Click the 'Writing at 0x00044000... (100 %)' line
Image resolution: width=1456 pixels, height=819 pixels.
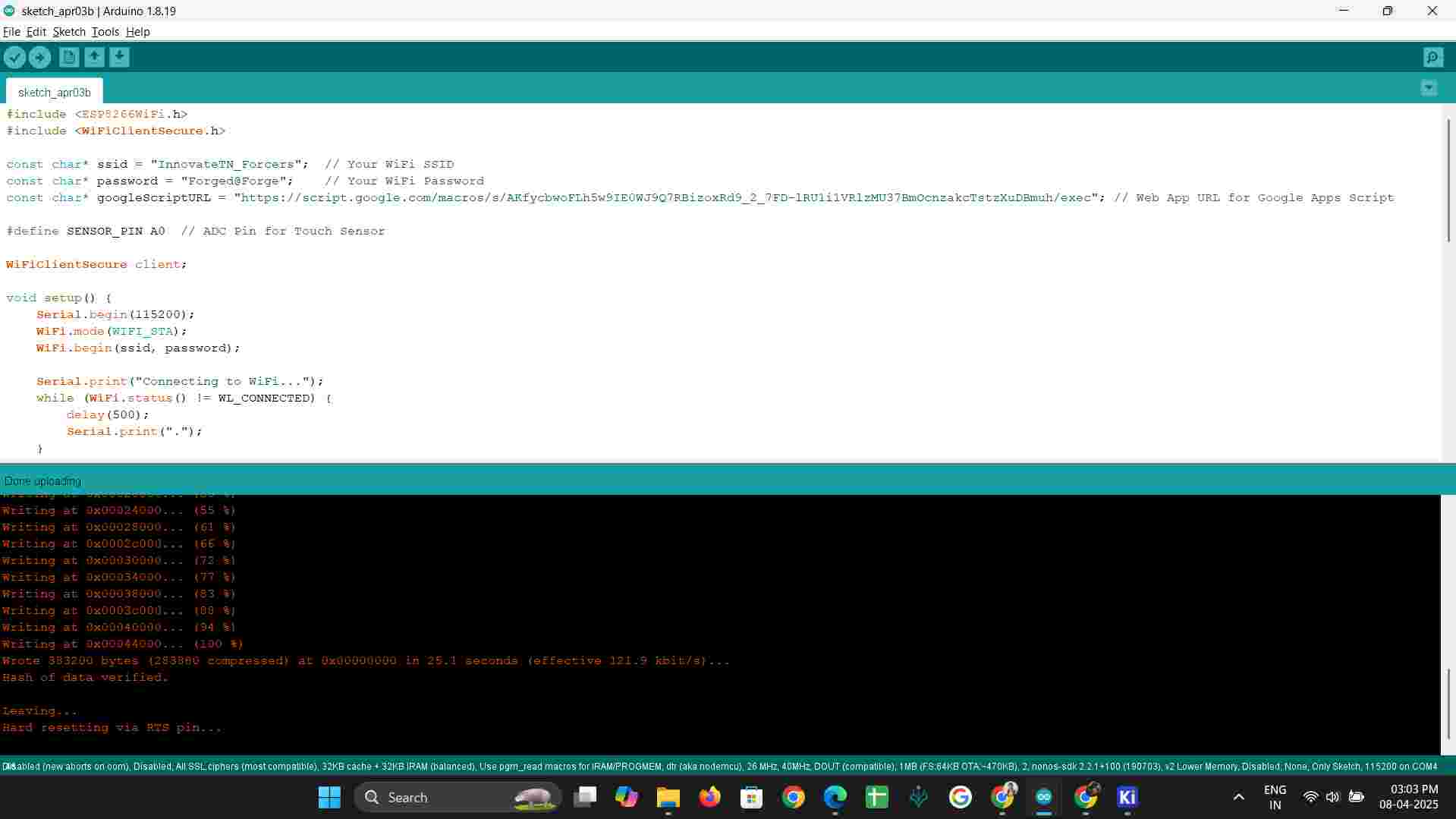[x=123, y=644]
